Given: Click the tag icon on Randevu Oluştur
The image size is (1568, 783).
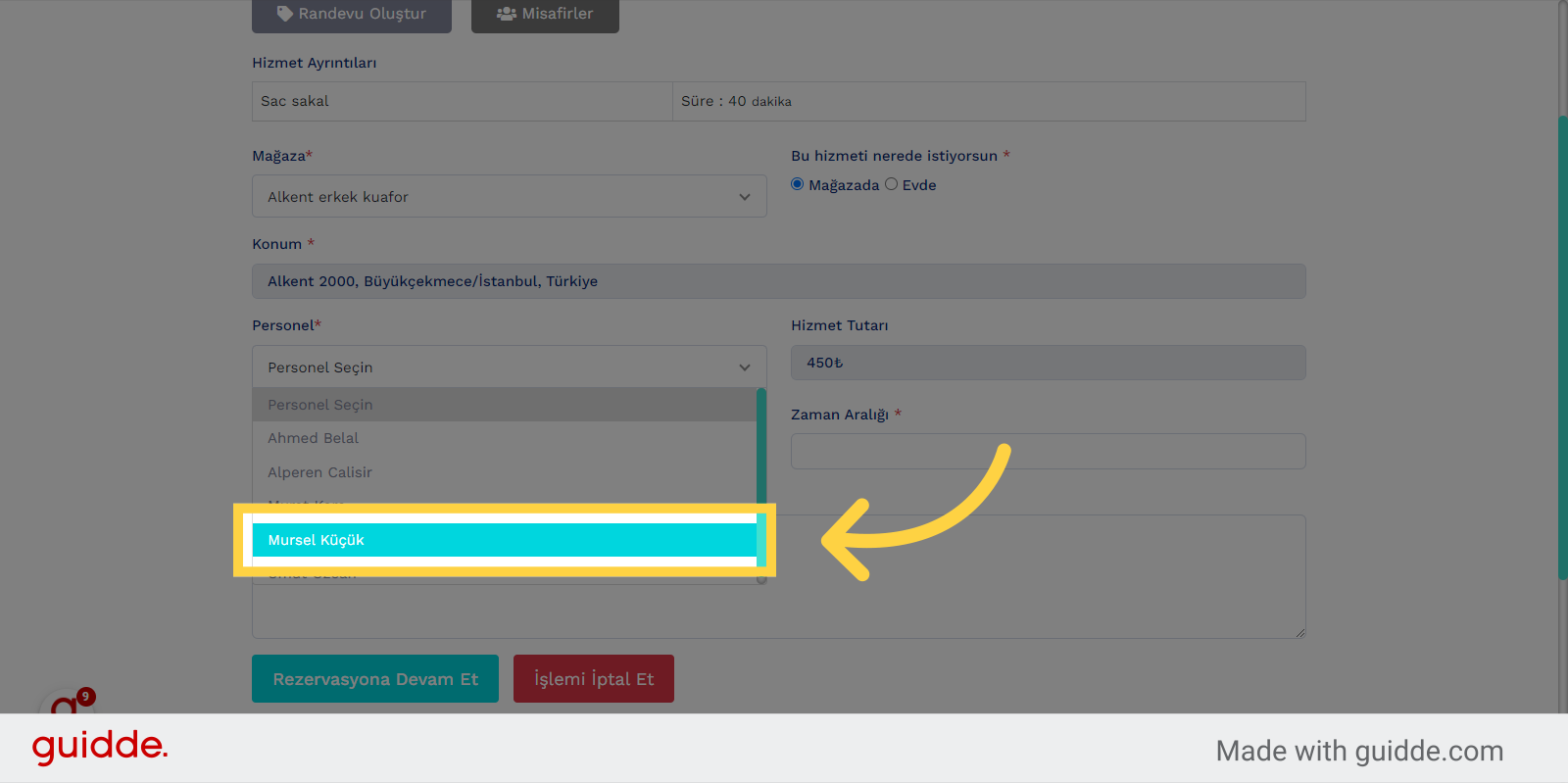Looking at the screenshot, I should tap(285, 14).
